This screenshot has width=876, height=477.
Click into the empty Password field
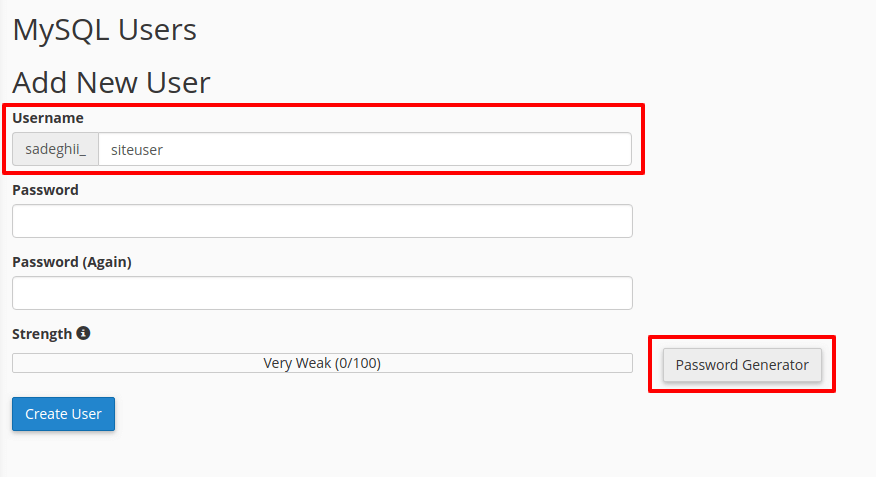click(x=322, y=221)
